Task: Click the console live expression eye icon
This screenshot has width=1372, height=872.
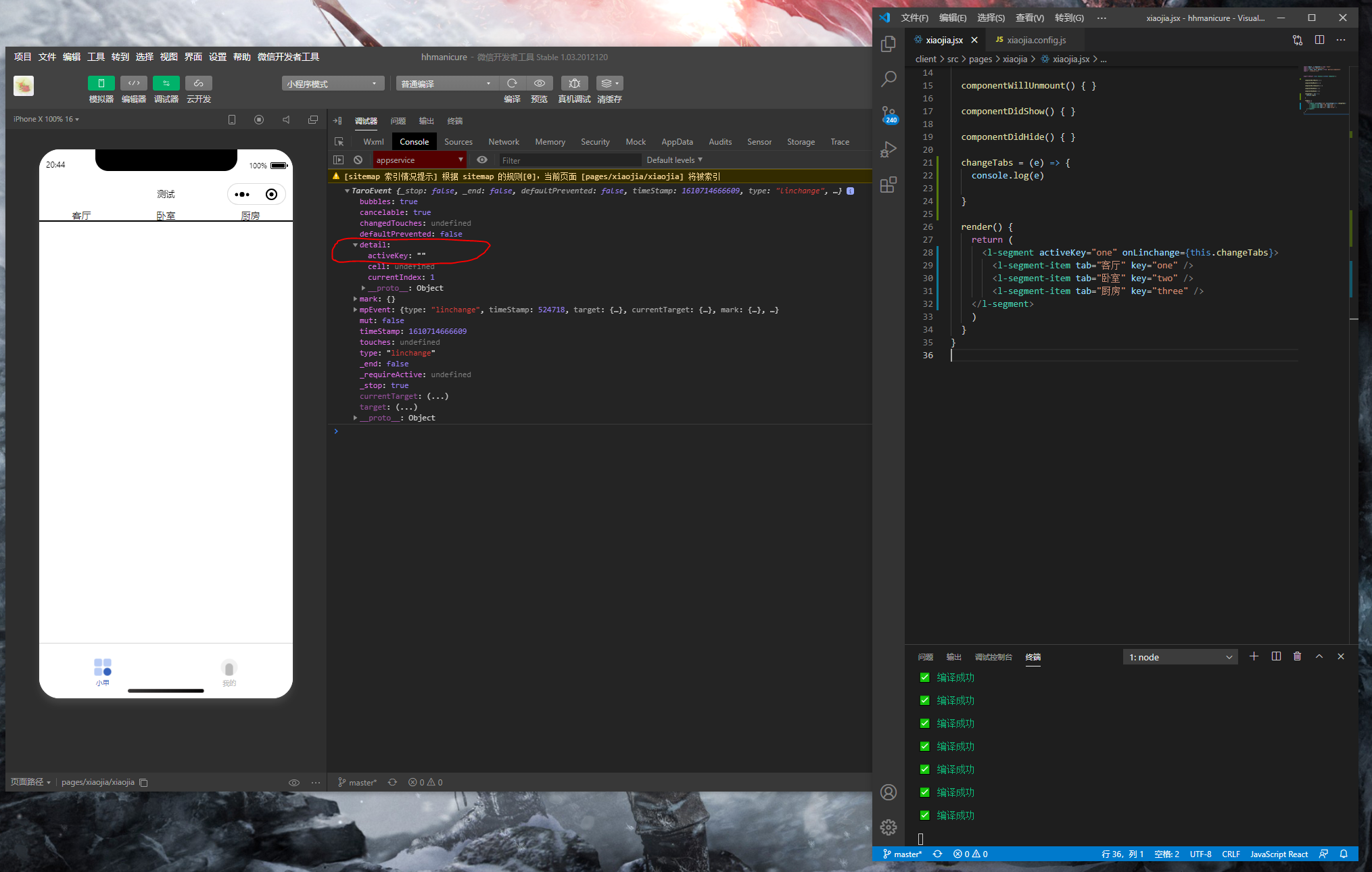Action: tap(481, 160)
